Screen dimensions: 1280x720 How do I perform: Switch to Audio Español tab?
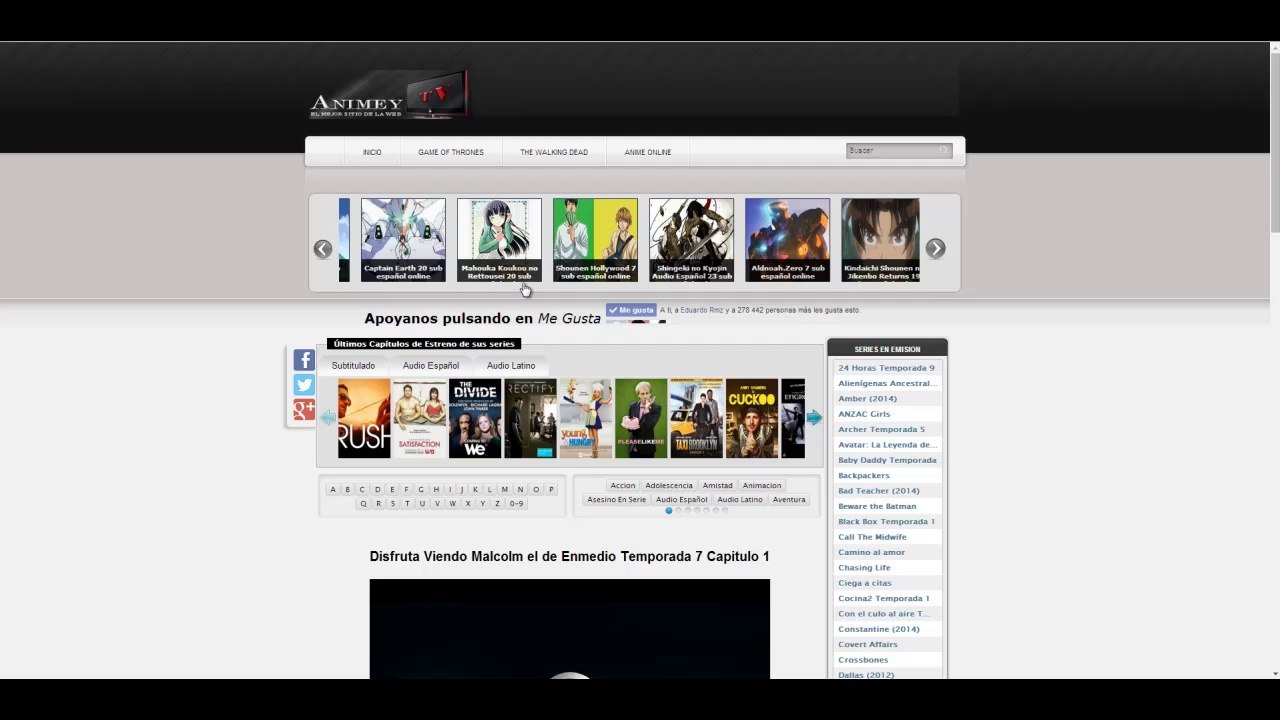431,366
